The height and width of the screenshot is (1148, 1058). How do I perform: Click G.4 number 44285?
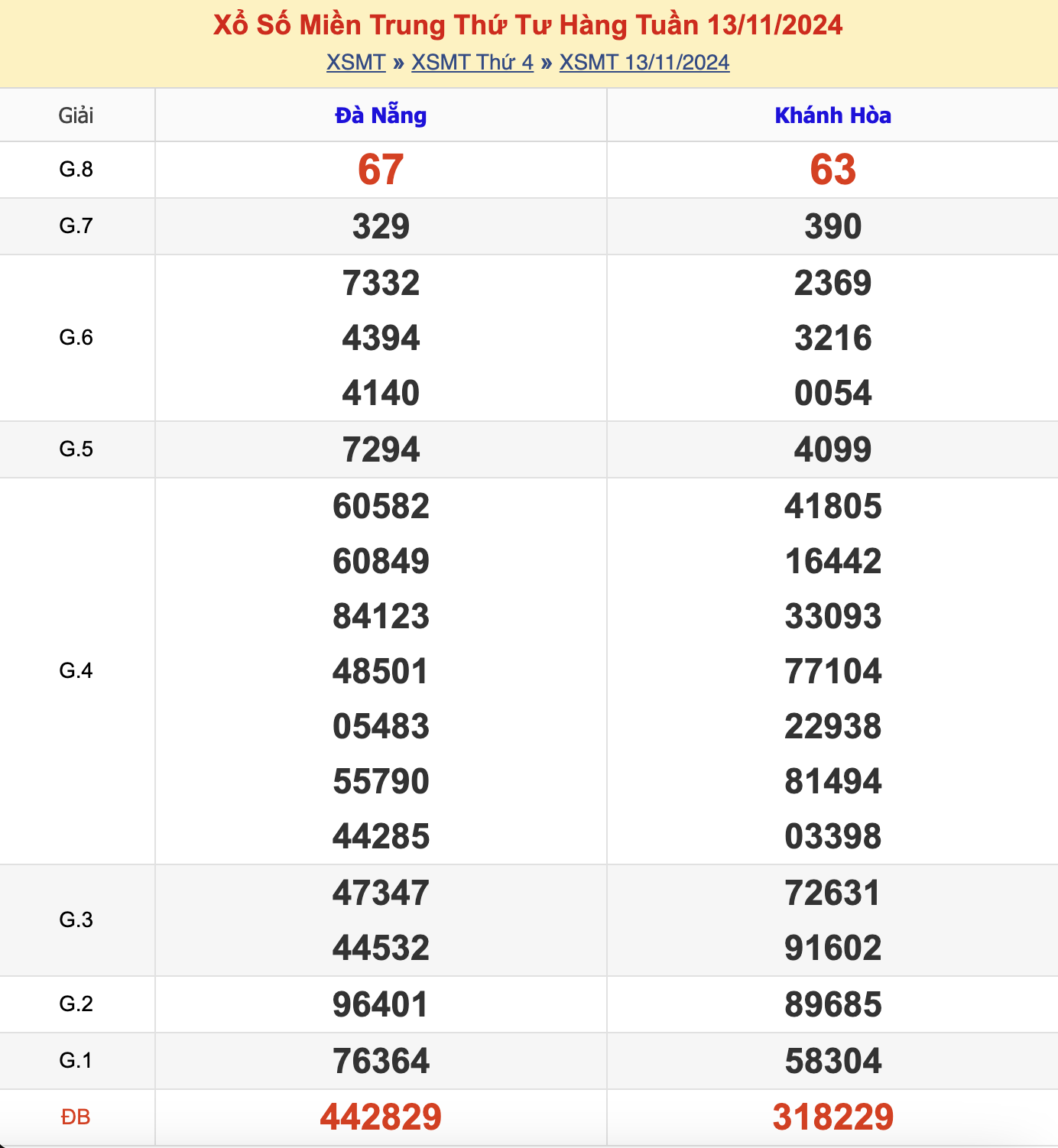pyautogui.click(x=381, y=836)
